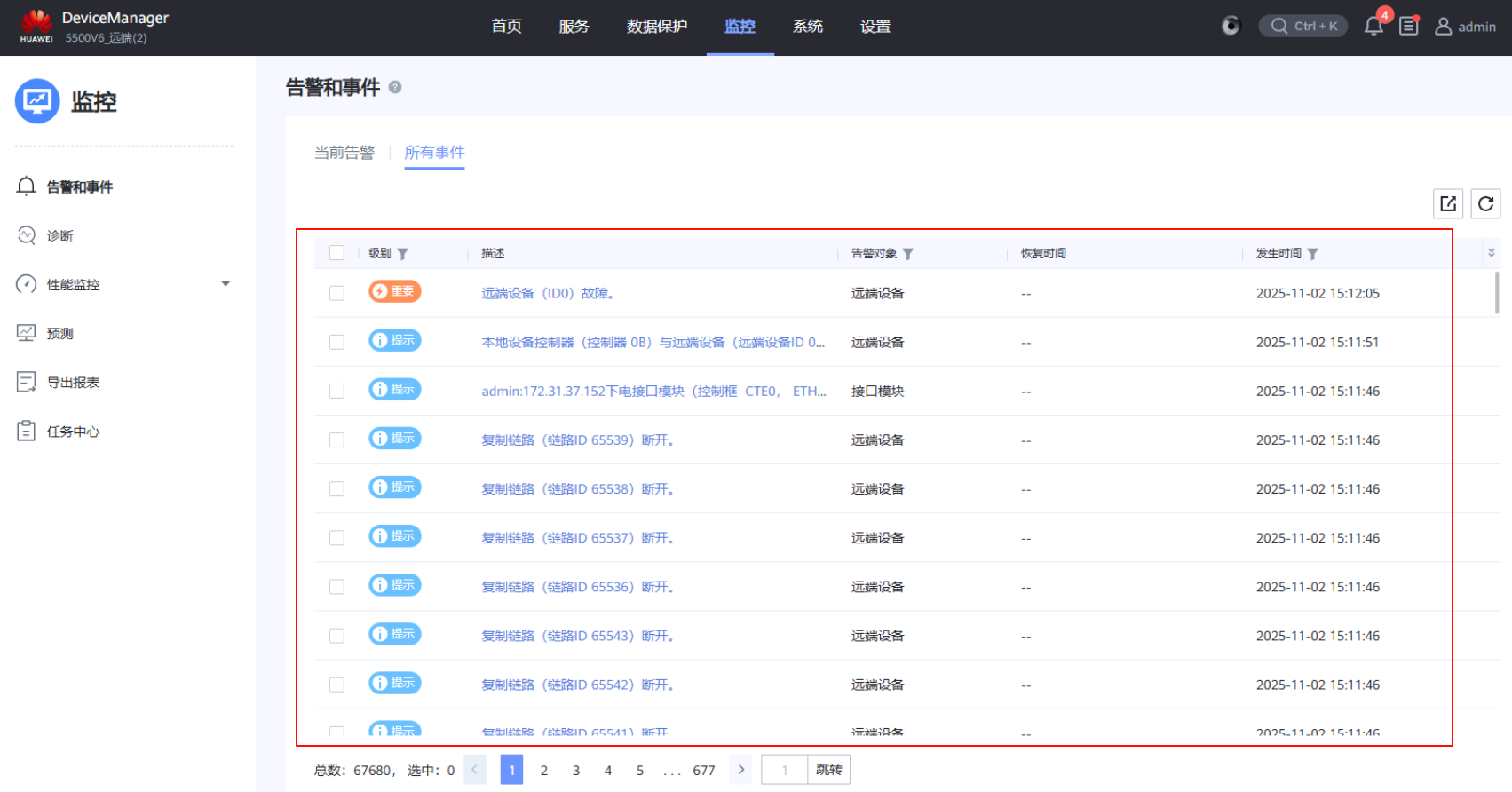Click the 跳转 page jump button
1512x792 pixels.
(828, 770)
